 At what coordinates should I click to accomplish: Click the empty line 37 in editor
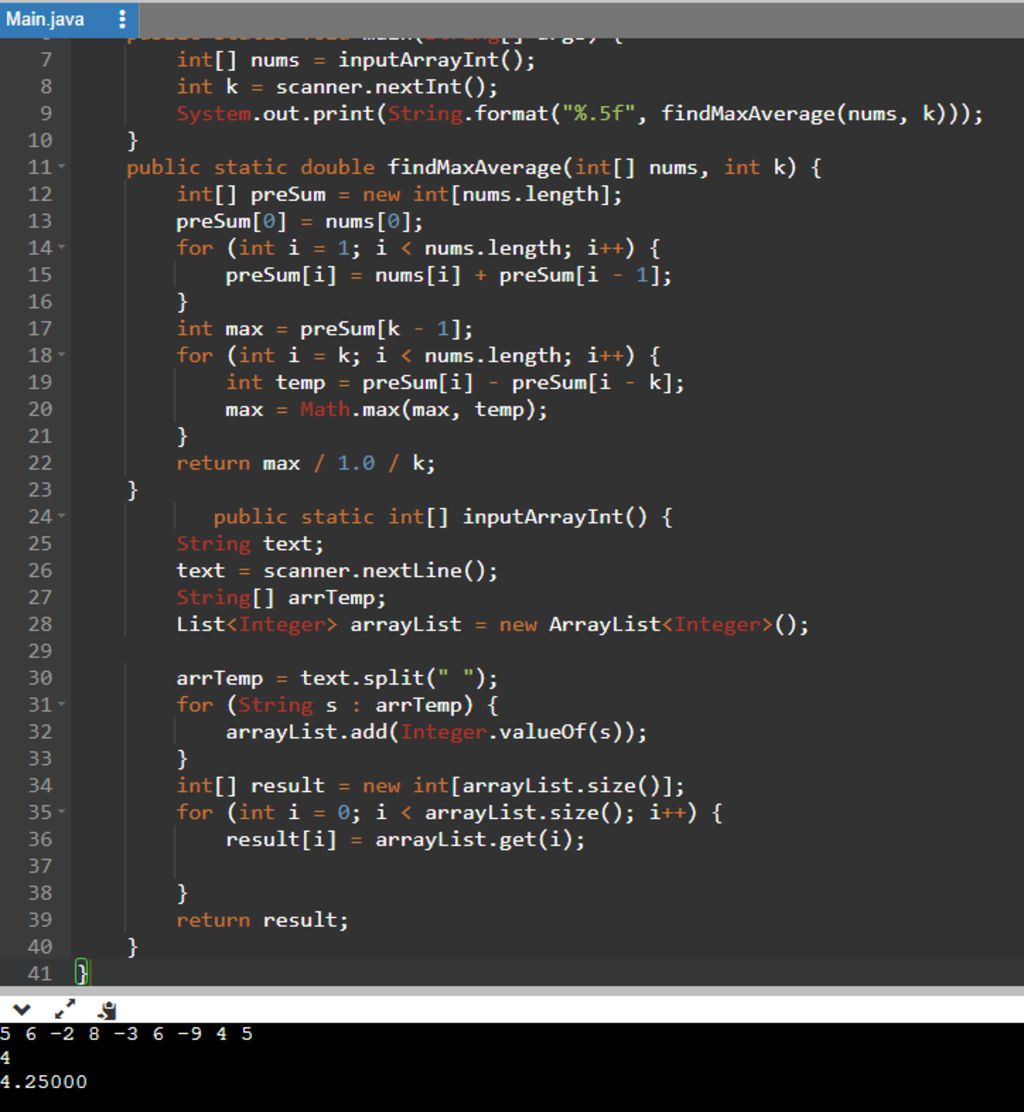pos(546,866)
